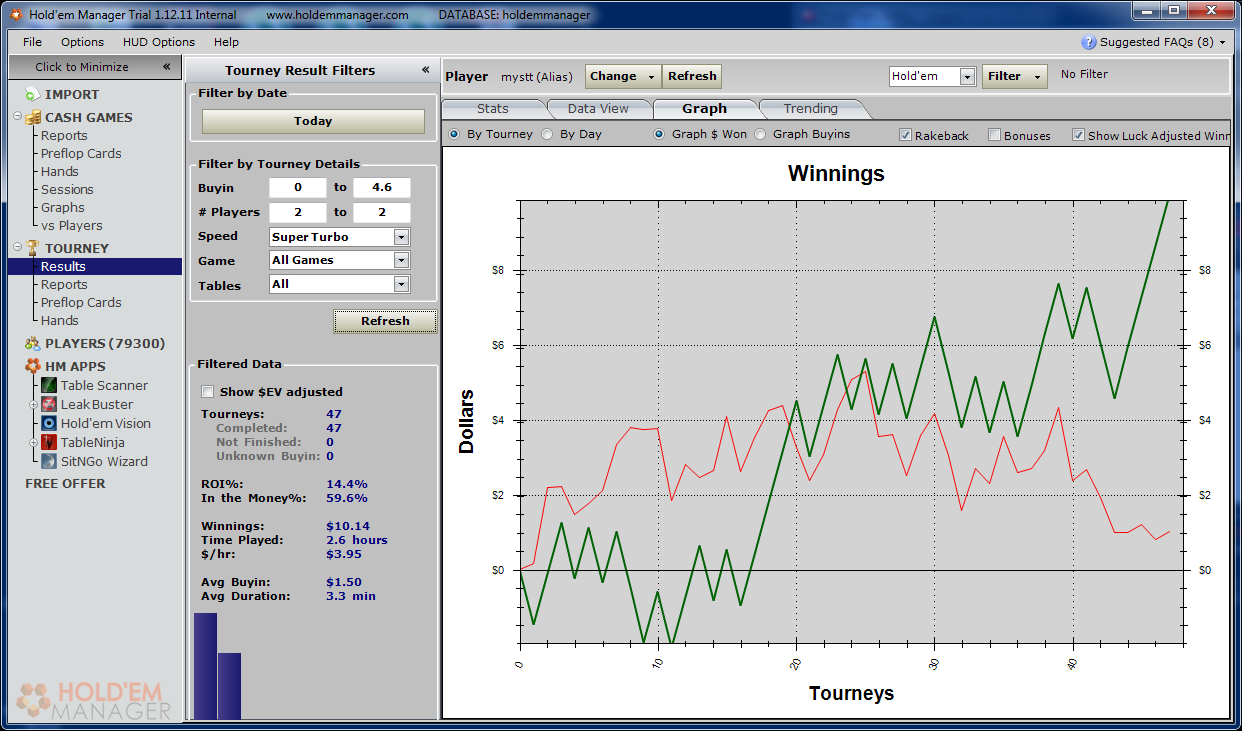Open the Table Scanner app icon
The width and height of the screenshot is (1242, 731).
click(x=49, y=385)
